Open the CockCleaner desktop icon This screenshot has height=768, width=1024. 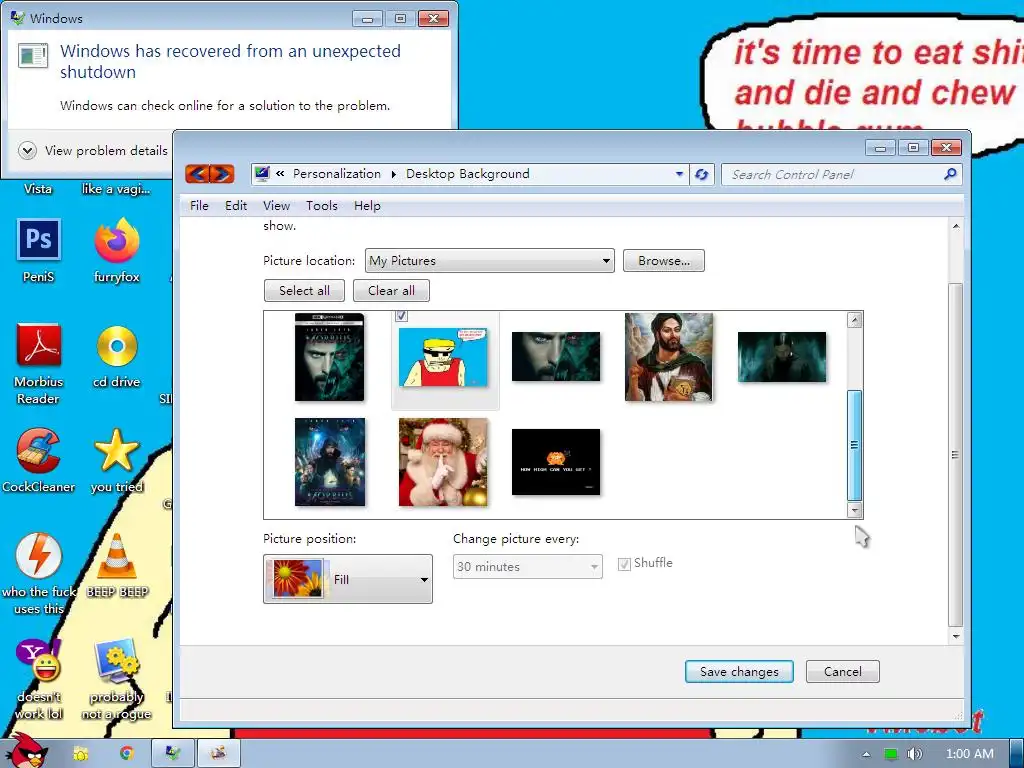39,461
